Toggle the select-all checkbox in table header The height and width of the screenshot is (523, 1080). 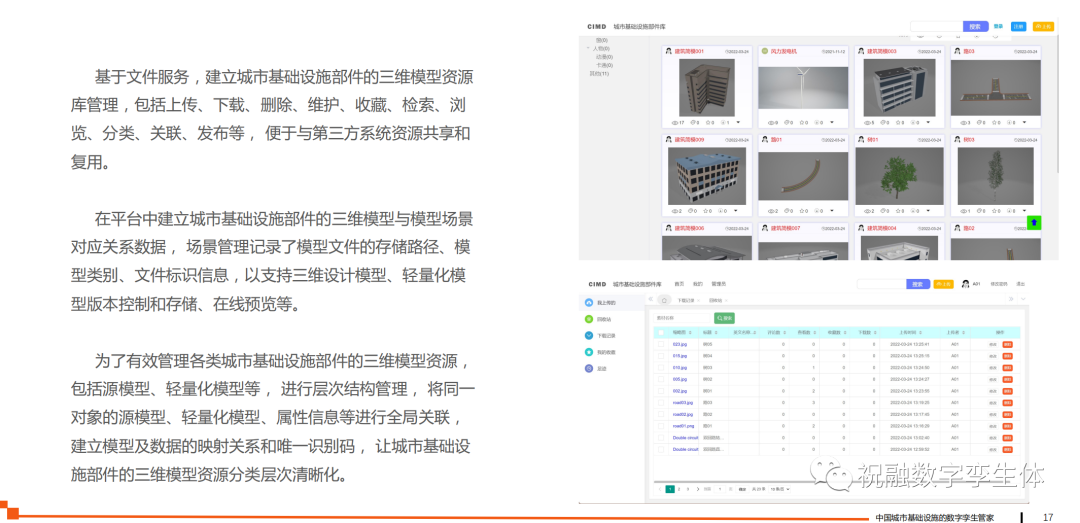click(660, 332)
